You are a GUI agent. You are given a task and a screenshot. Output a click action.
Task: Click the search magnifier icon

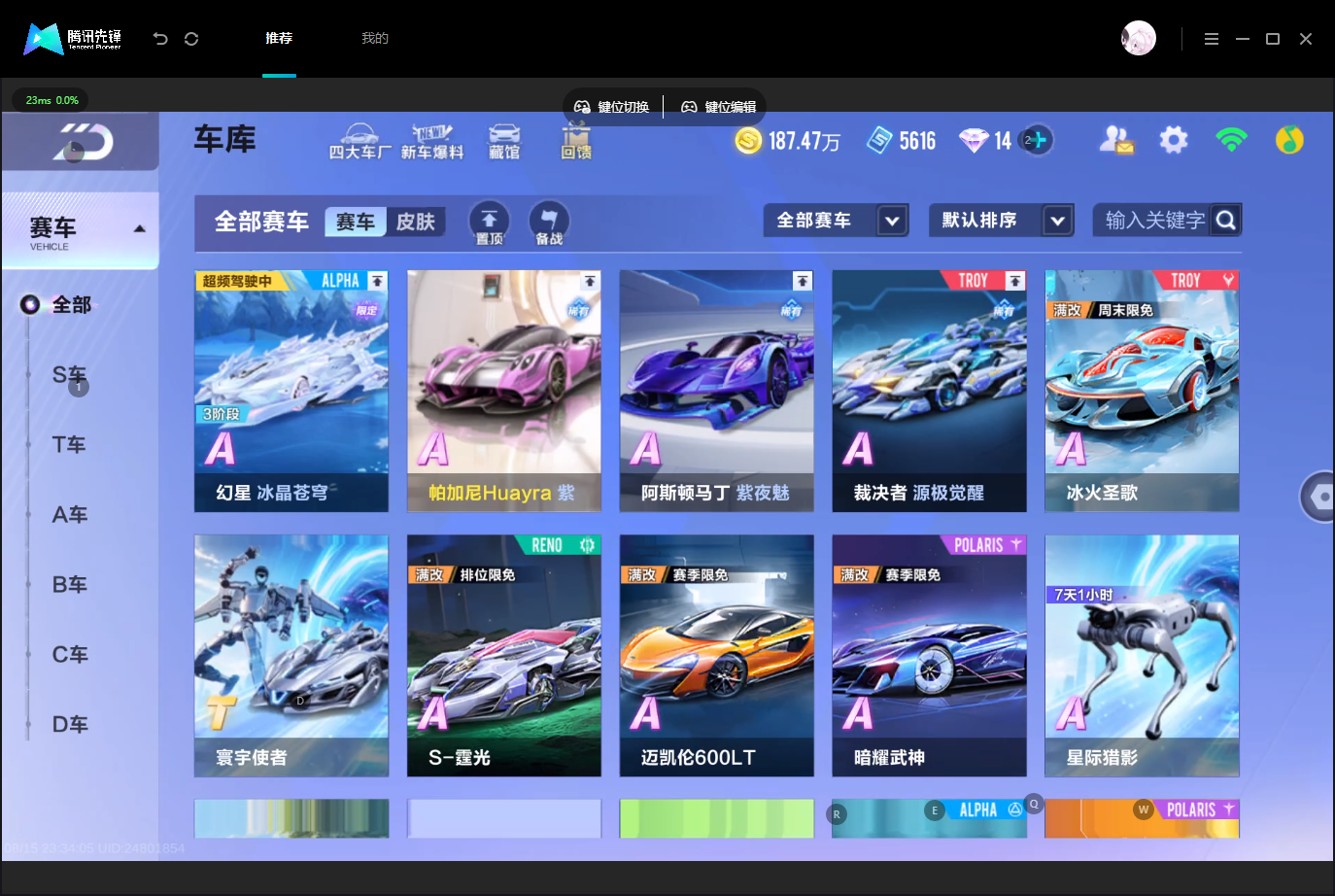pos(1226,221)
